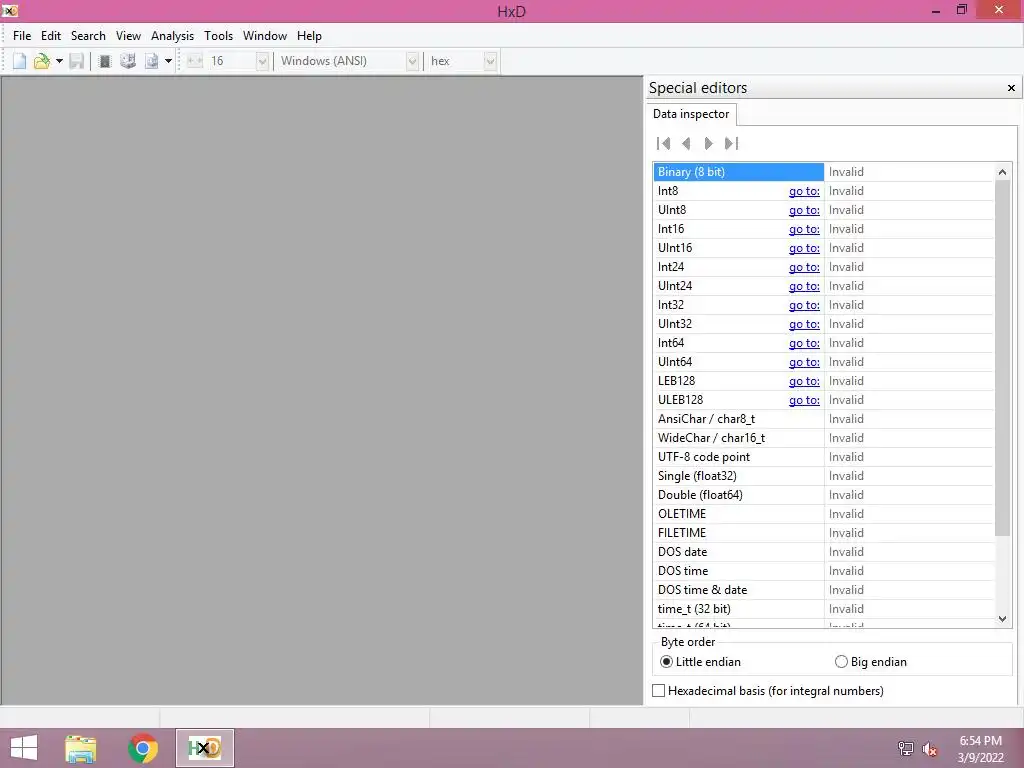Select the time_t (32 bit) row
This screenshot has height=768, width=1024.
[x=824, y=608]
